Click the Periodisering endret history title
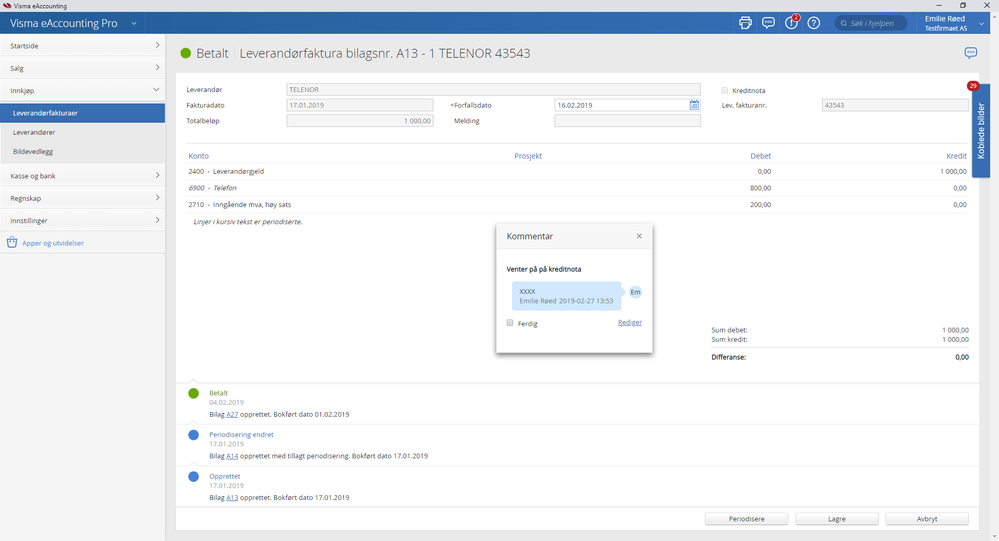The height and width of the screenshot is (541, 999). (x=241, y=435)
